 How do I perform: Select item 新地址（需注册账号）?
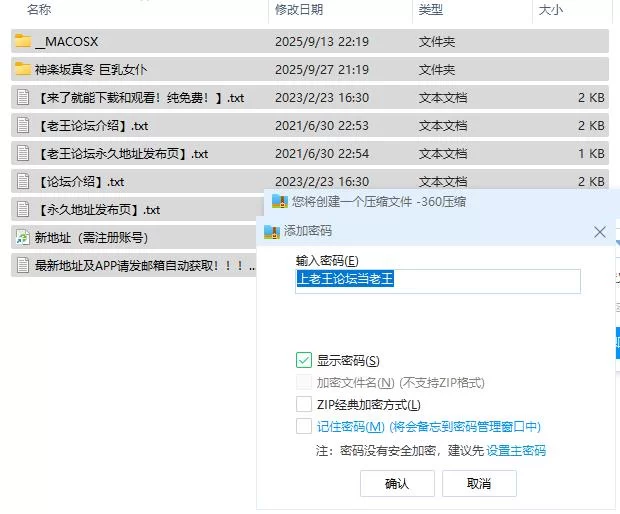point(91,238)
